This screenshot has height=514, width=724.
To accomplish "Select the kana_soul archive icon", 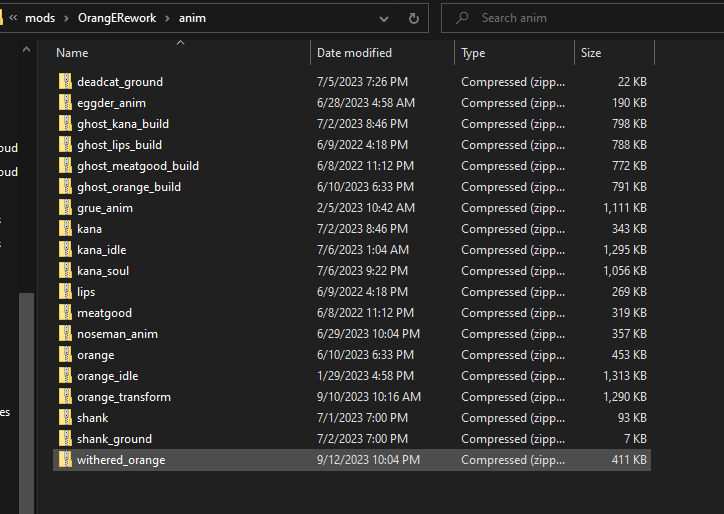I will coord(65,271).
